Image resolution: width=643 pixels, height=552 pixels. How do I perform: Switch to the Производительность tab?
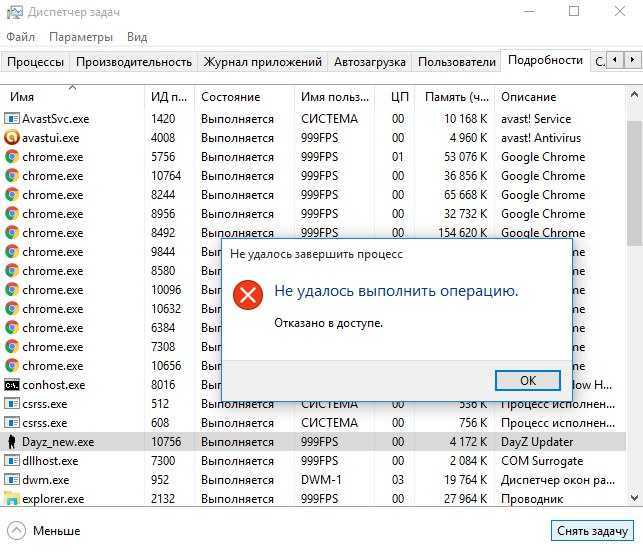[134, 62]
